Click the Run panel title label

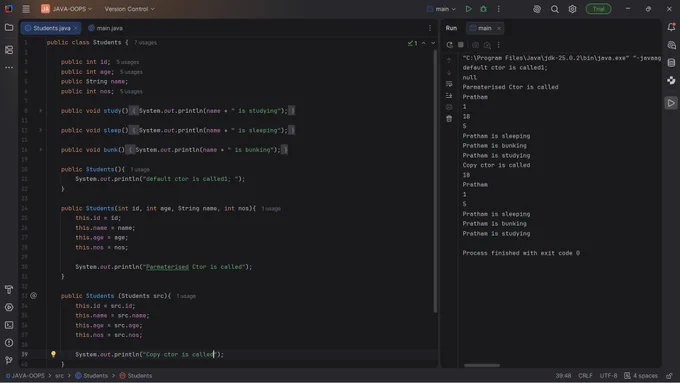pos(451,28)
